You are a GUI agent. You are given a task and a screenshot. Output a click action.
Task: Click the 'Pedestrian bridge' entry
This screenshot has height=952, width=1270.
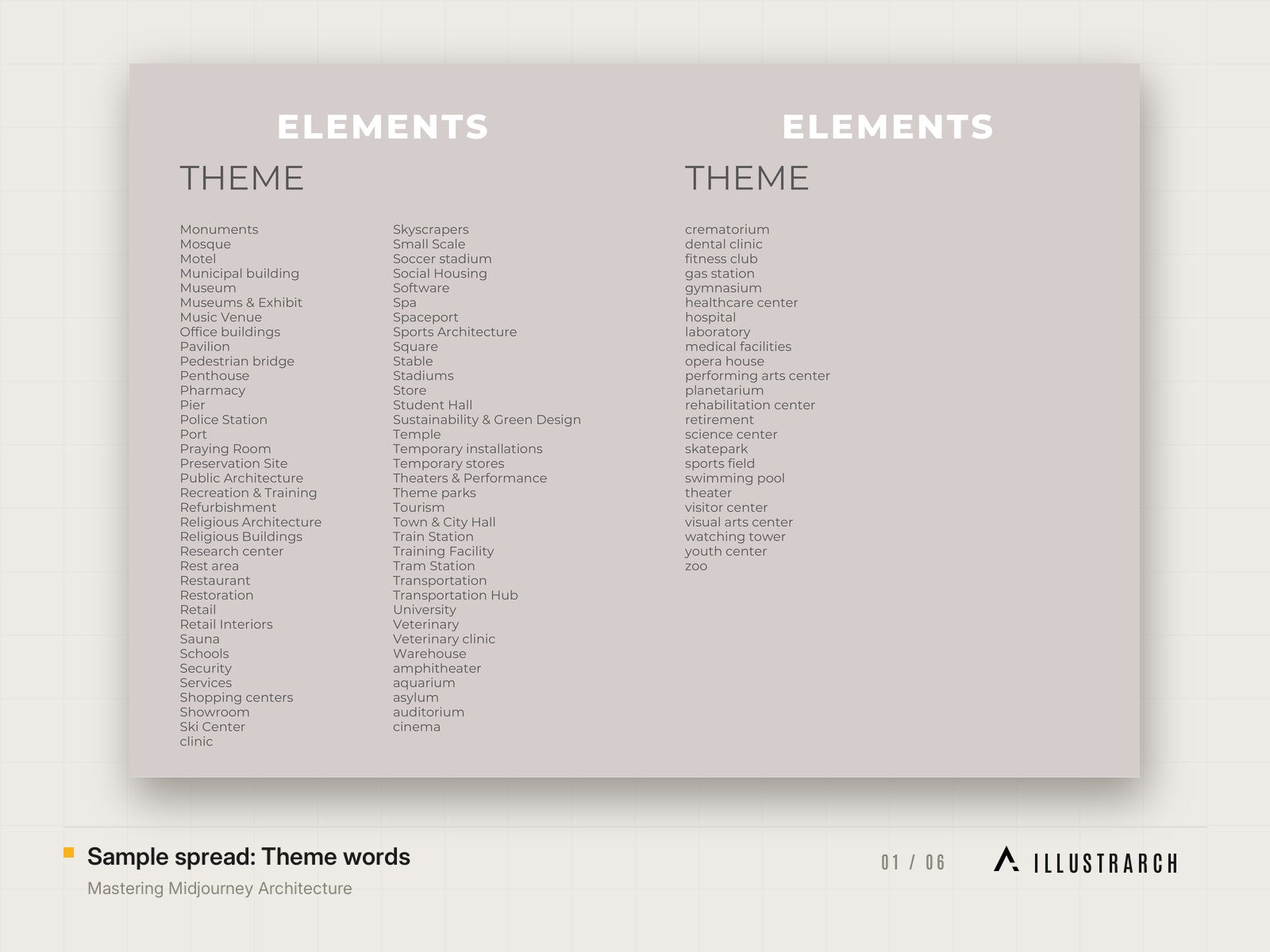(x=237, y=361)
